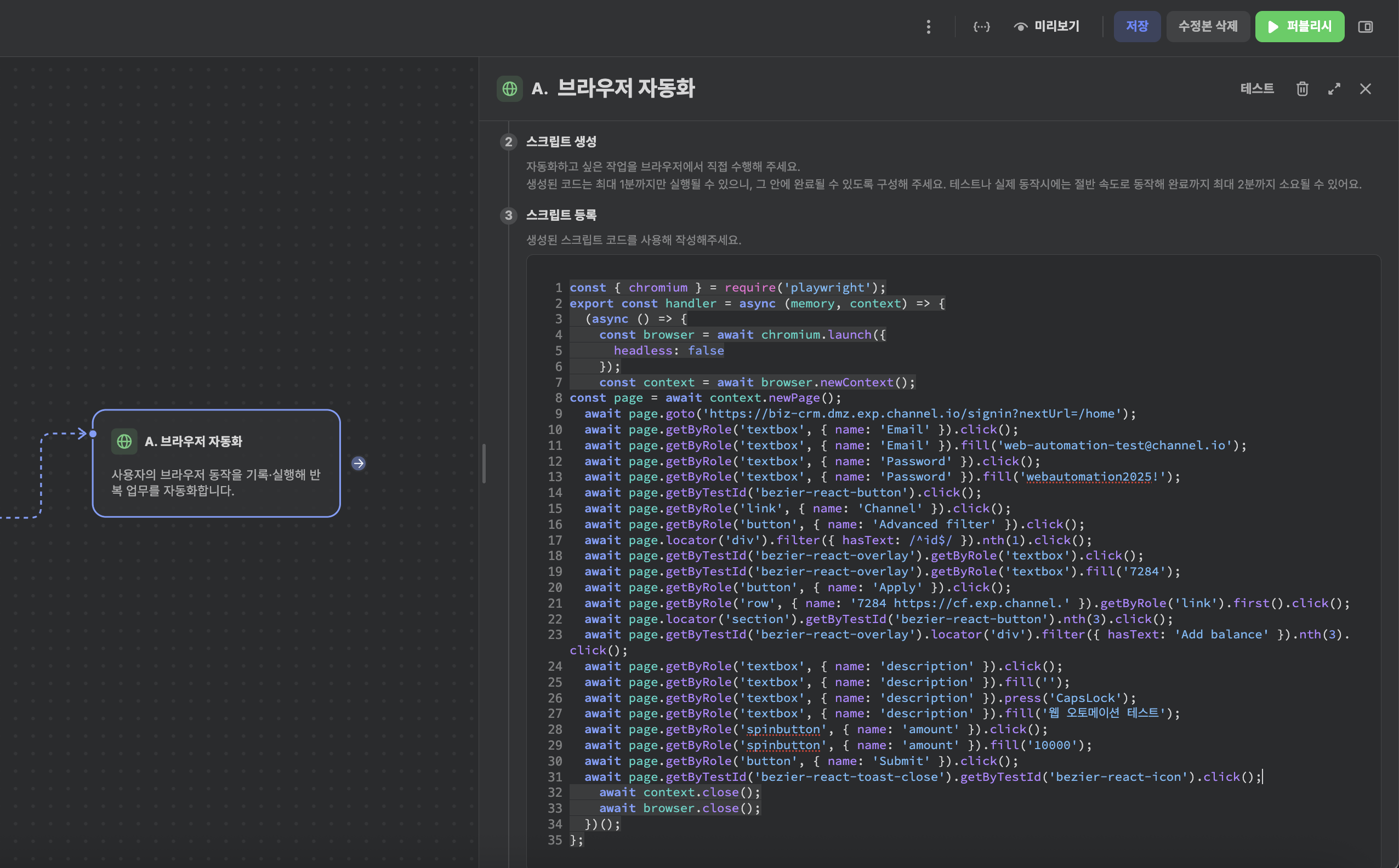Screen dimensions: 1399x868
Task: Toggle the side panel layout icon
Action: coord(1365,27)
